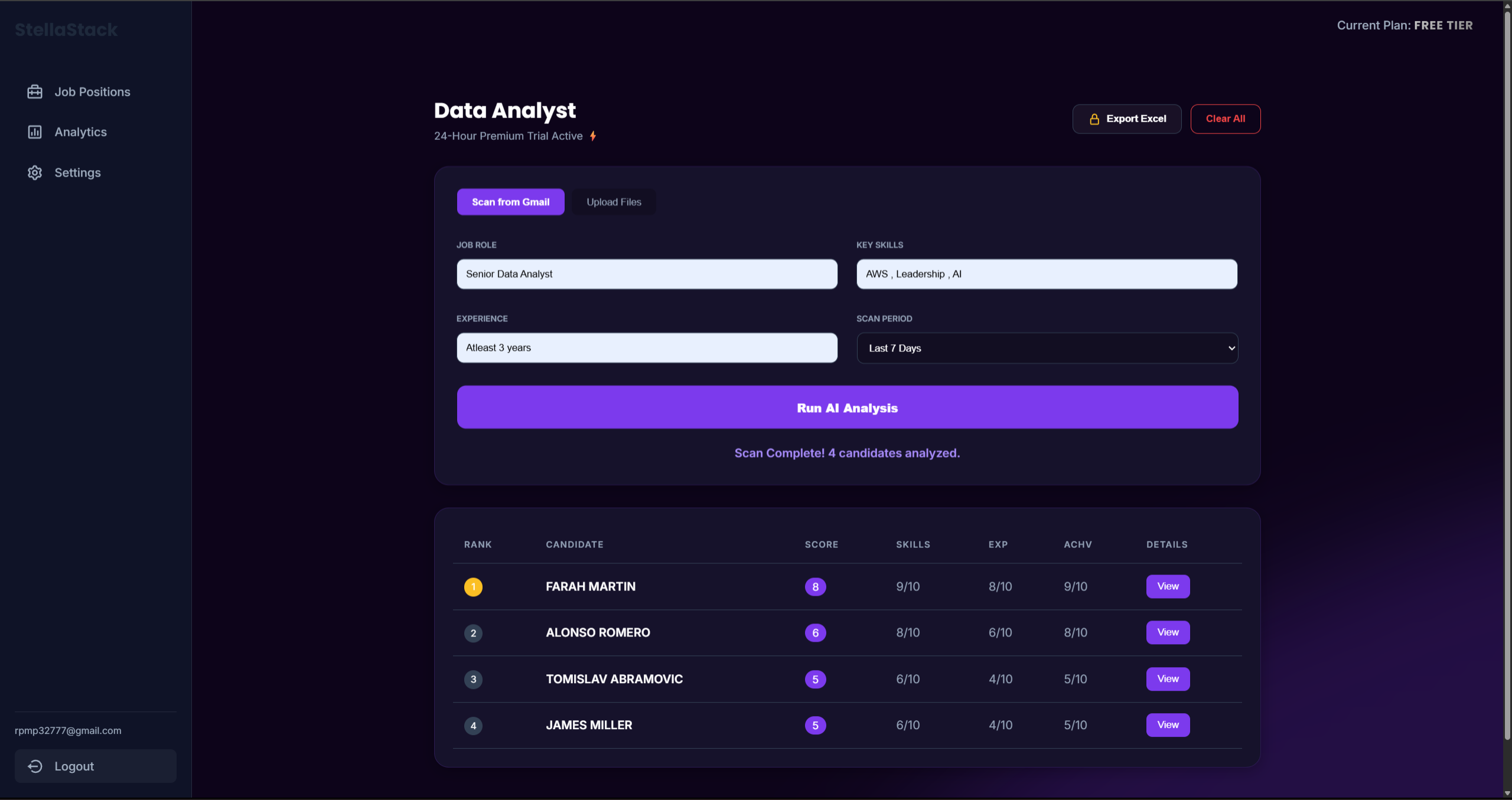Click Farah Martin's purple score badge
The width and height of the screenshot is (1512, 800).
(816, 586)
